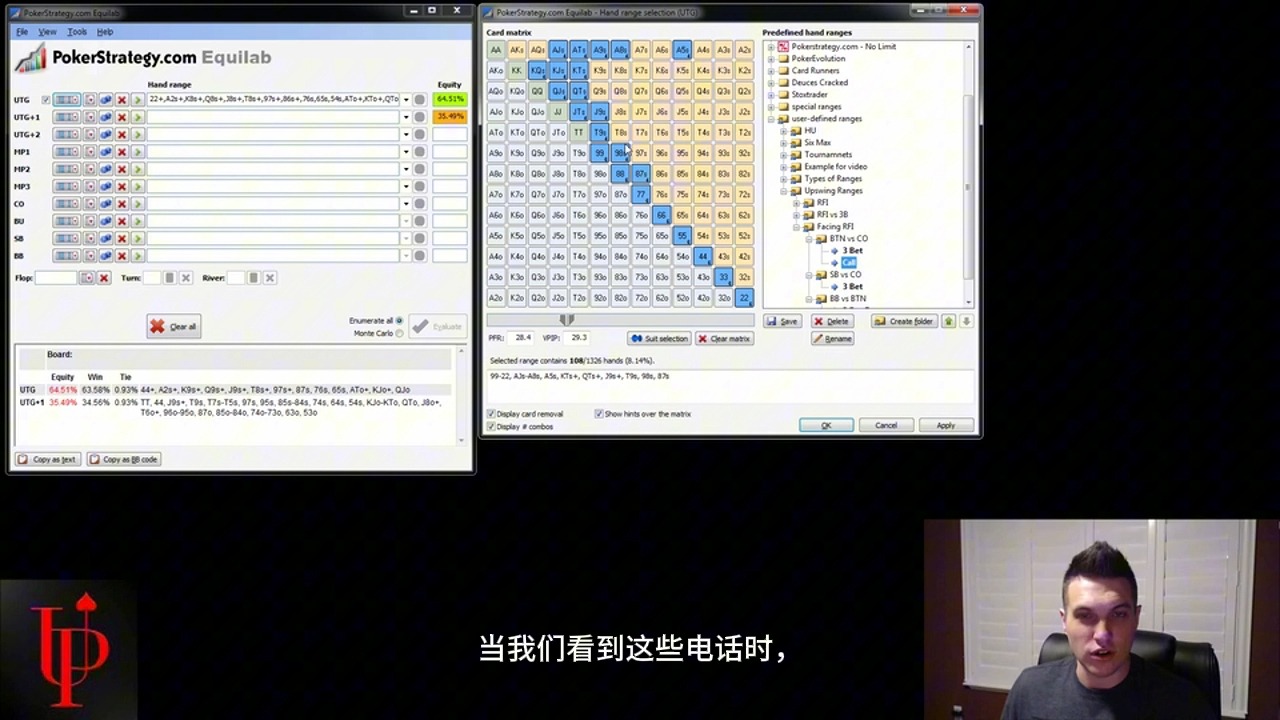1280x720 pixels.
Task: Click the Copy as BB code button
Action: [x=123, y=459]
